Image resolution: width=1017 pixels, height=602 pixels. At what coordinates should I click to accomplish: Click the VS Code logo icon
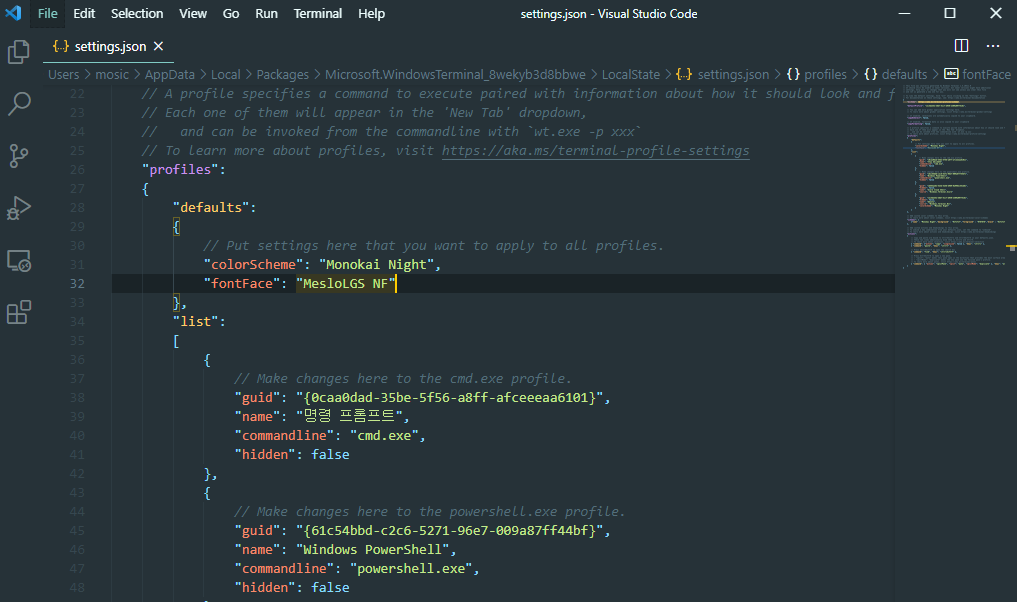coord(13,13)
